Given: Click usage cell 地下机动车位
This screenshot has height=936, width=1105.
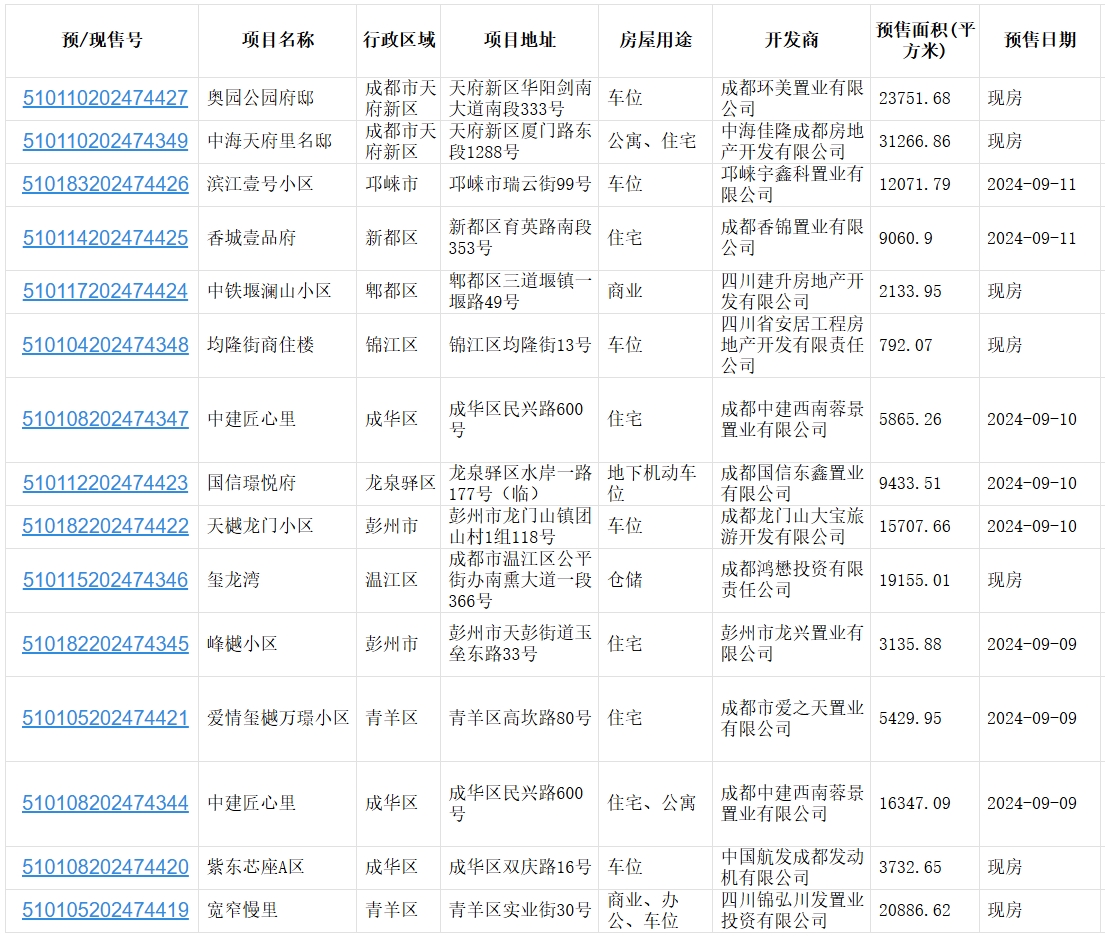Looking at the screenshot, I should (653, 484).
